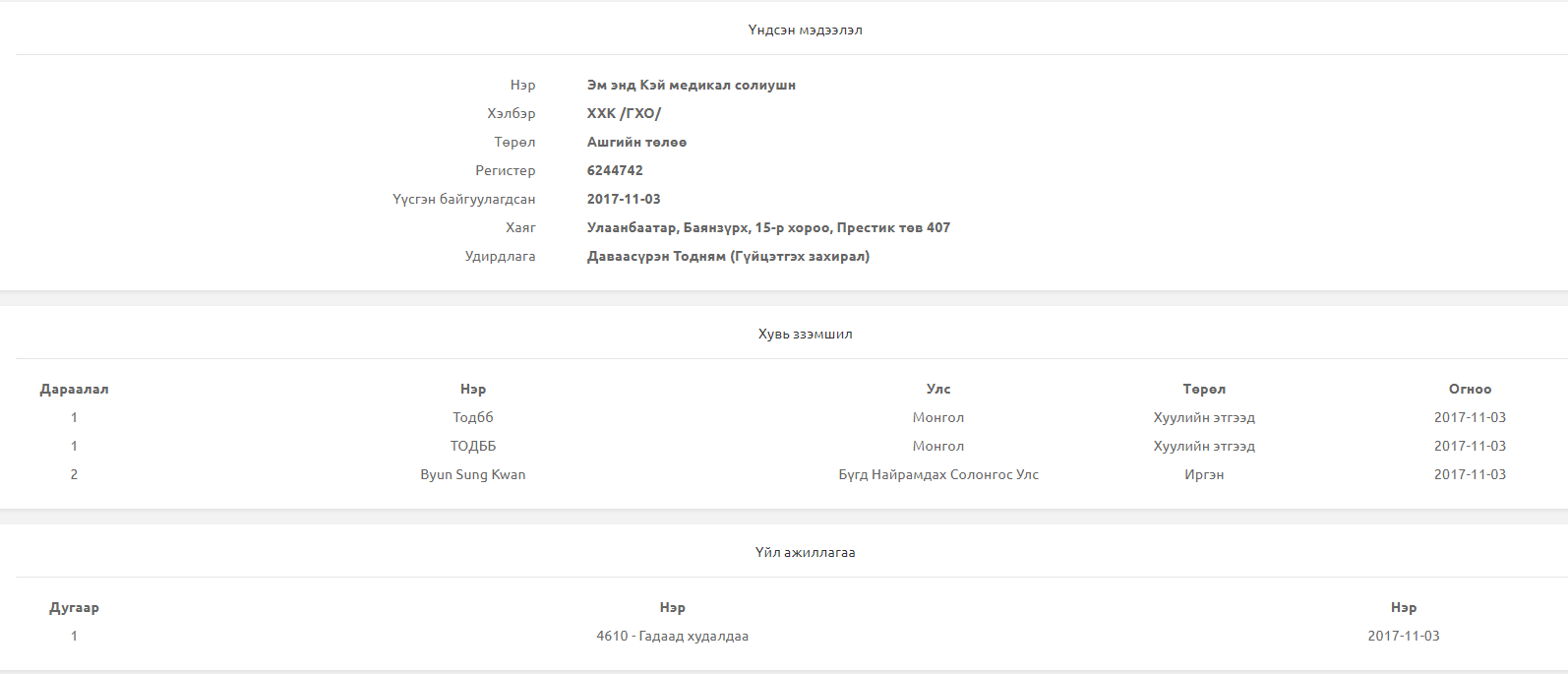This screenshot has height=674, width=1568.
Task: Select company name "Эм энд Кэй медикал солиушн"
Action: point(691,85)
